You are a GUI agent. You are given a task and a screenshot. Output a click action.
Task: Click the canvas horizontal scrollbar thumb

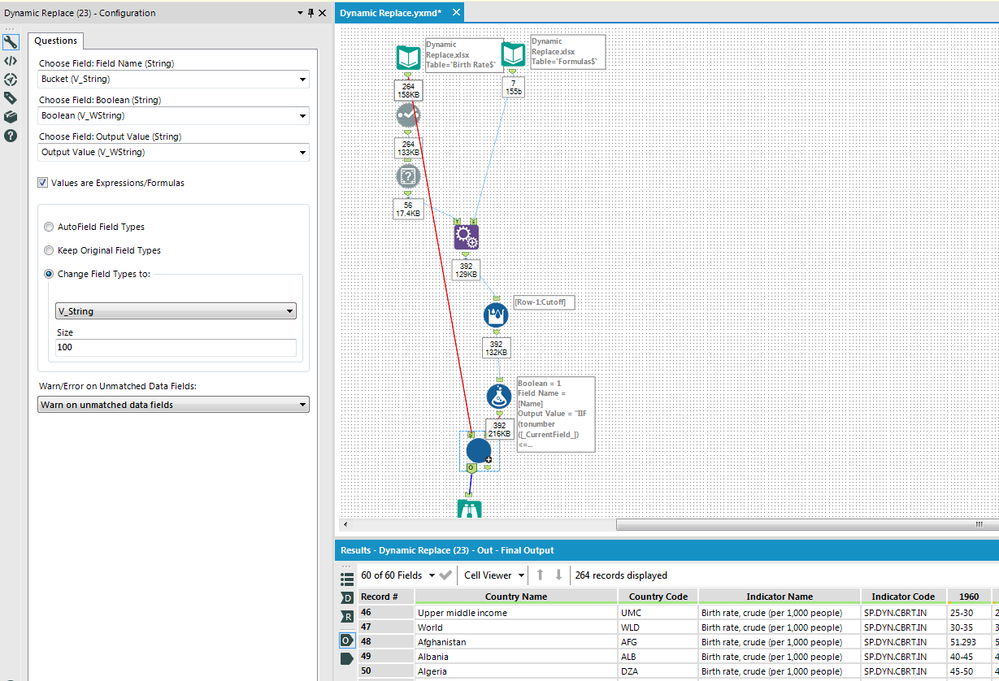807,524
